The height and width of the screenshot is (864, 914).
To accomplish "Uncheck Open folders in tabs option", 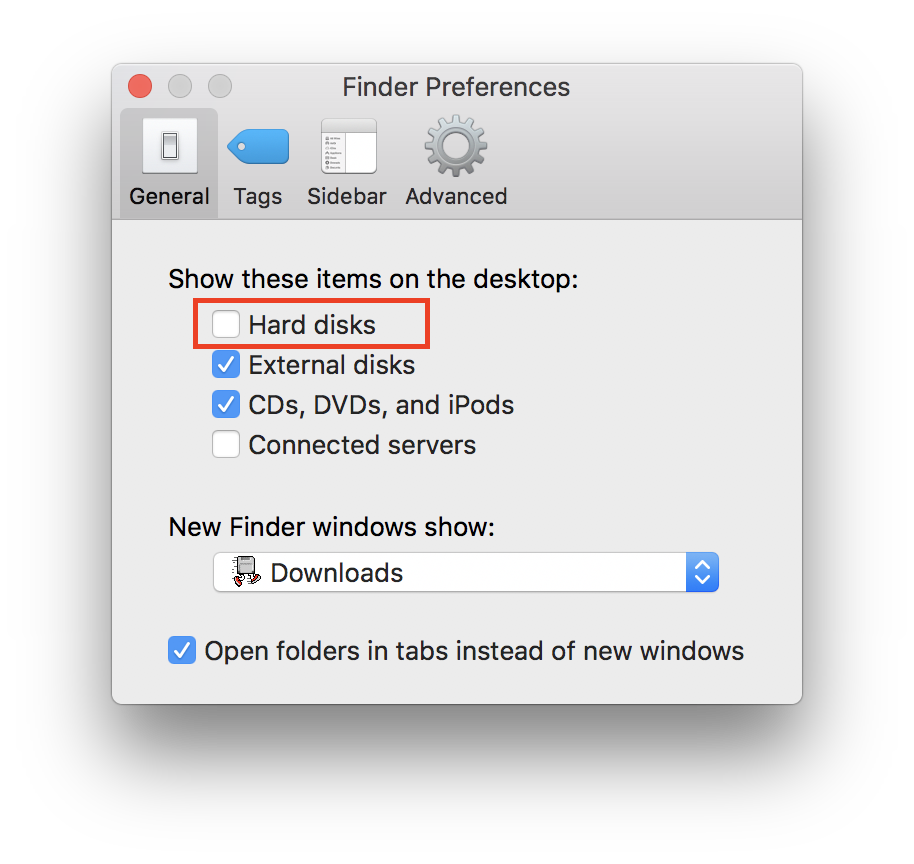I will tap(182, 650).
